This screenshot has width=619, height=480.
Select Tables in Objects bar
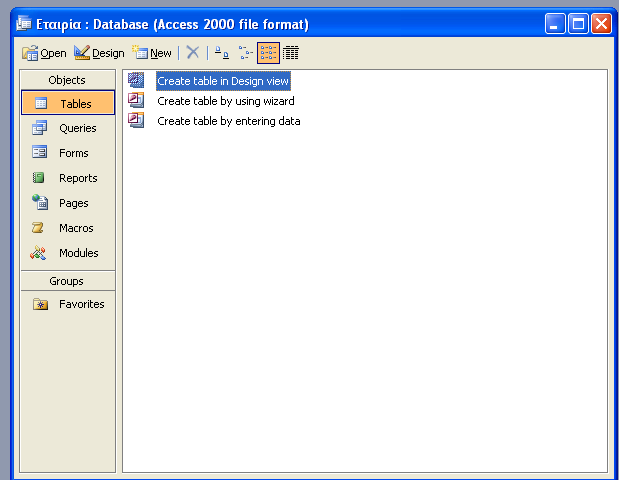[68, 103]
